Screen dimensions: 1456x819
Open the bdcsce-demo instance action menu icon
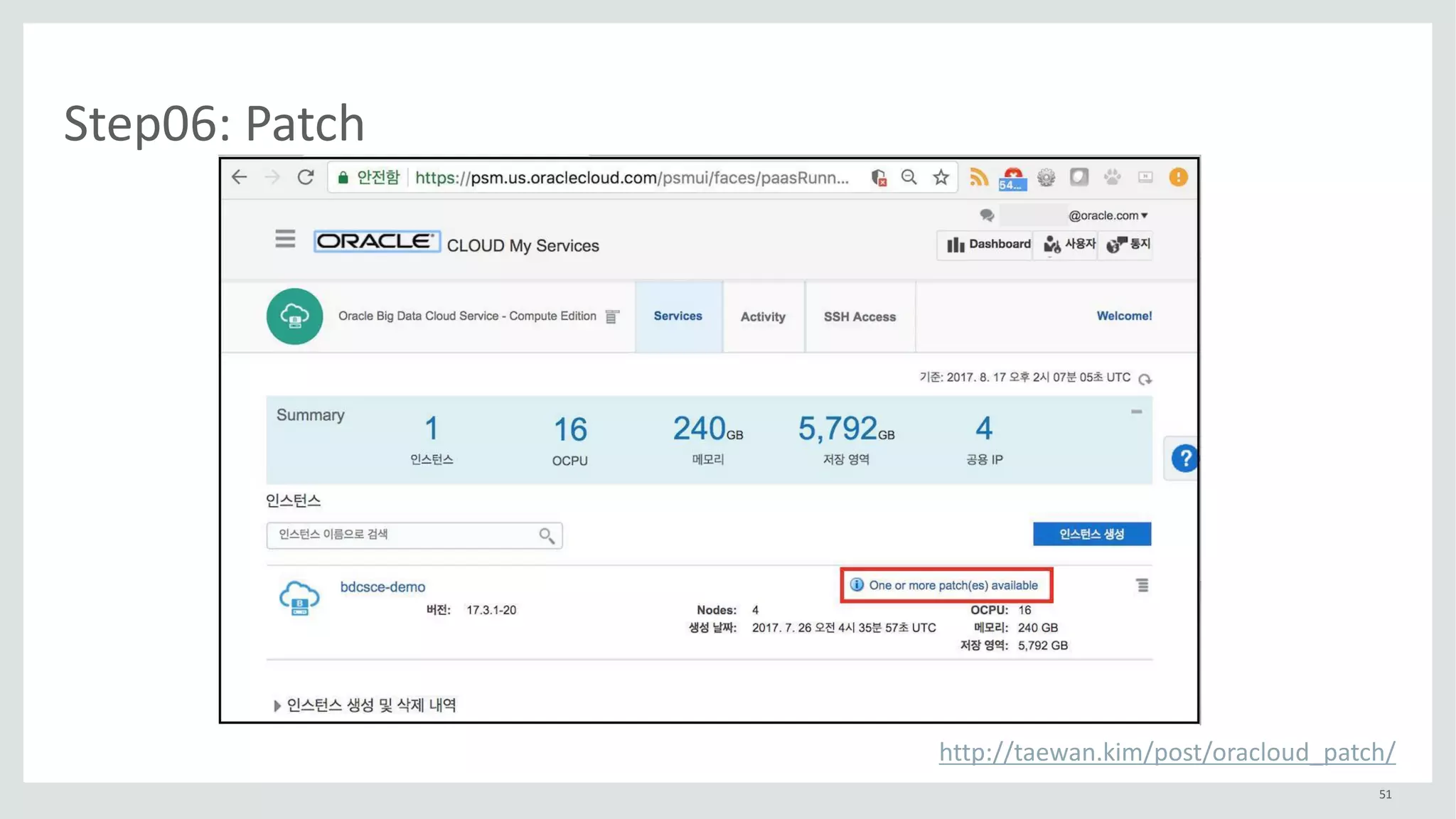(1142, 585)
